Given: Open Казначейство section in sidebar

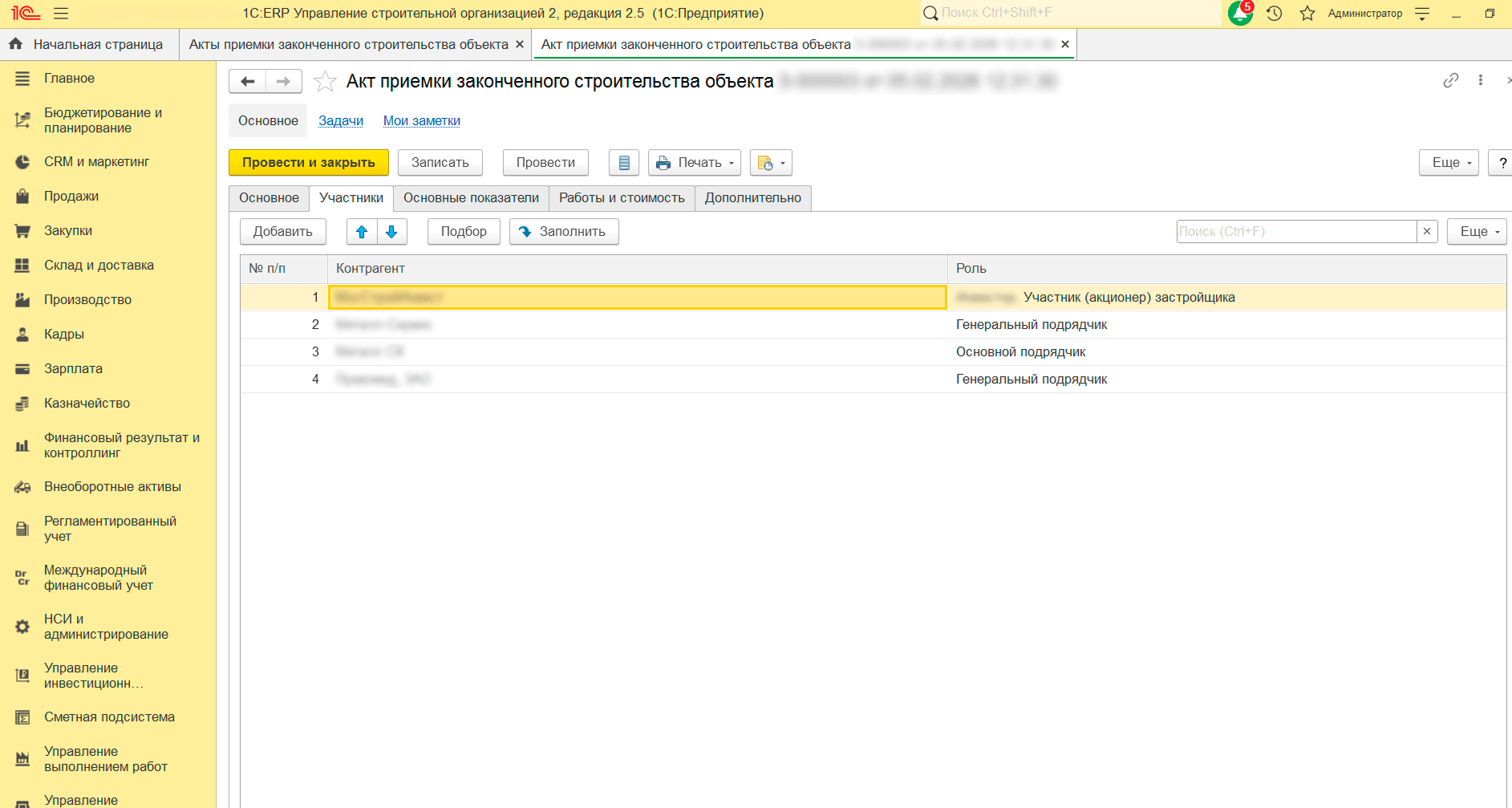Looking at the screenshot, I should [87, 404].
